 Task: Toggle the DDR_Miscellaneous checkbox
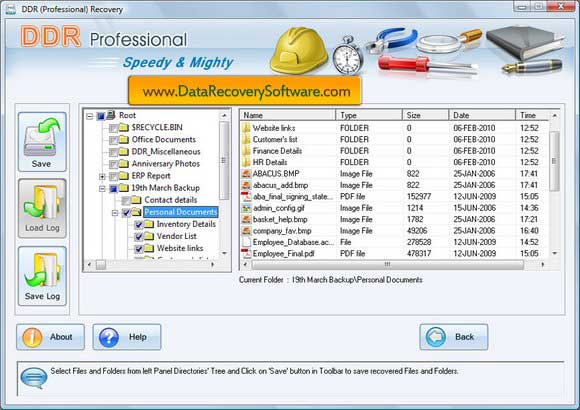click(114, 152)
